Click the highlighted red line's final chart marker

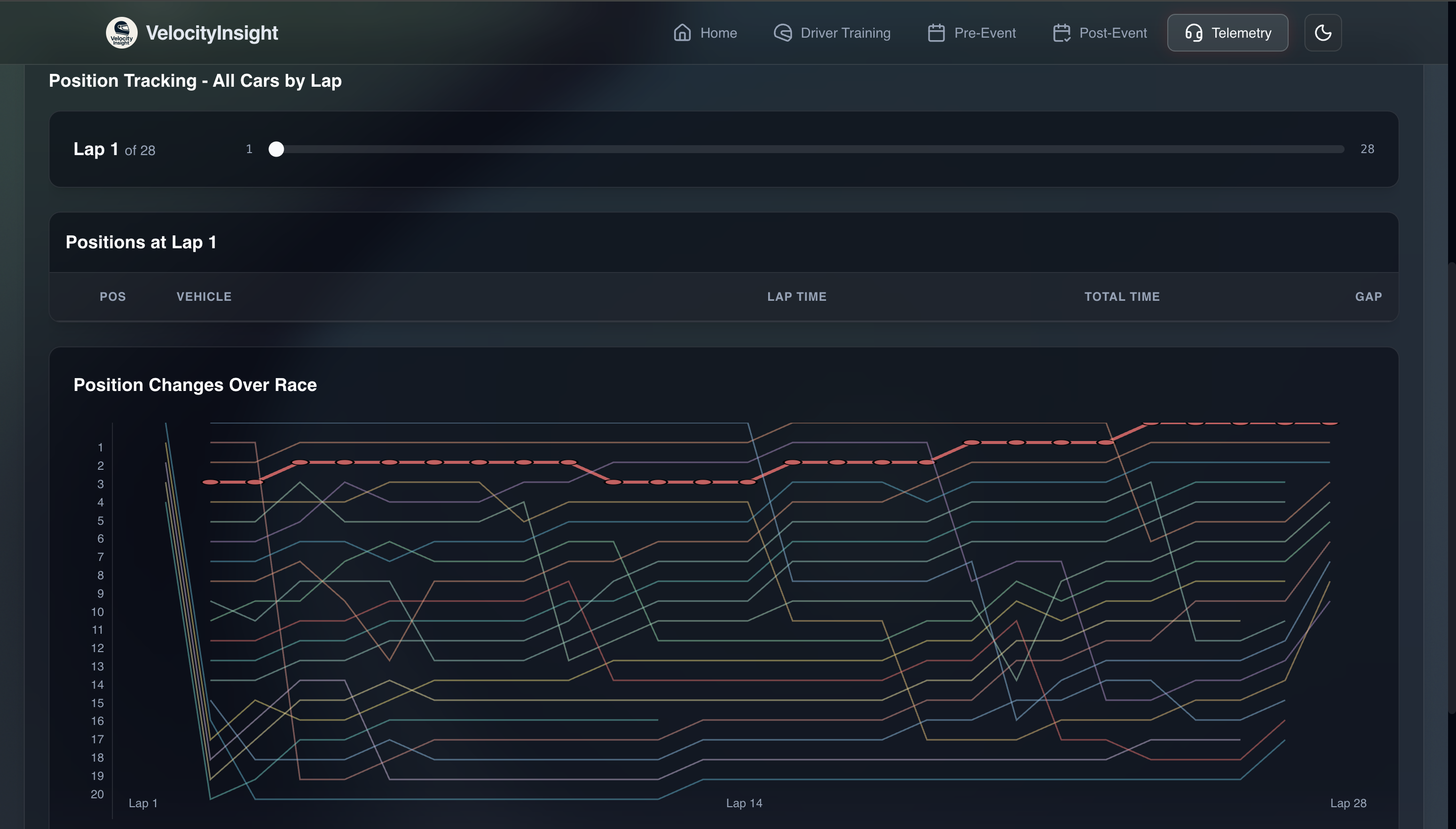(1329, 423)
